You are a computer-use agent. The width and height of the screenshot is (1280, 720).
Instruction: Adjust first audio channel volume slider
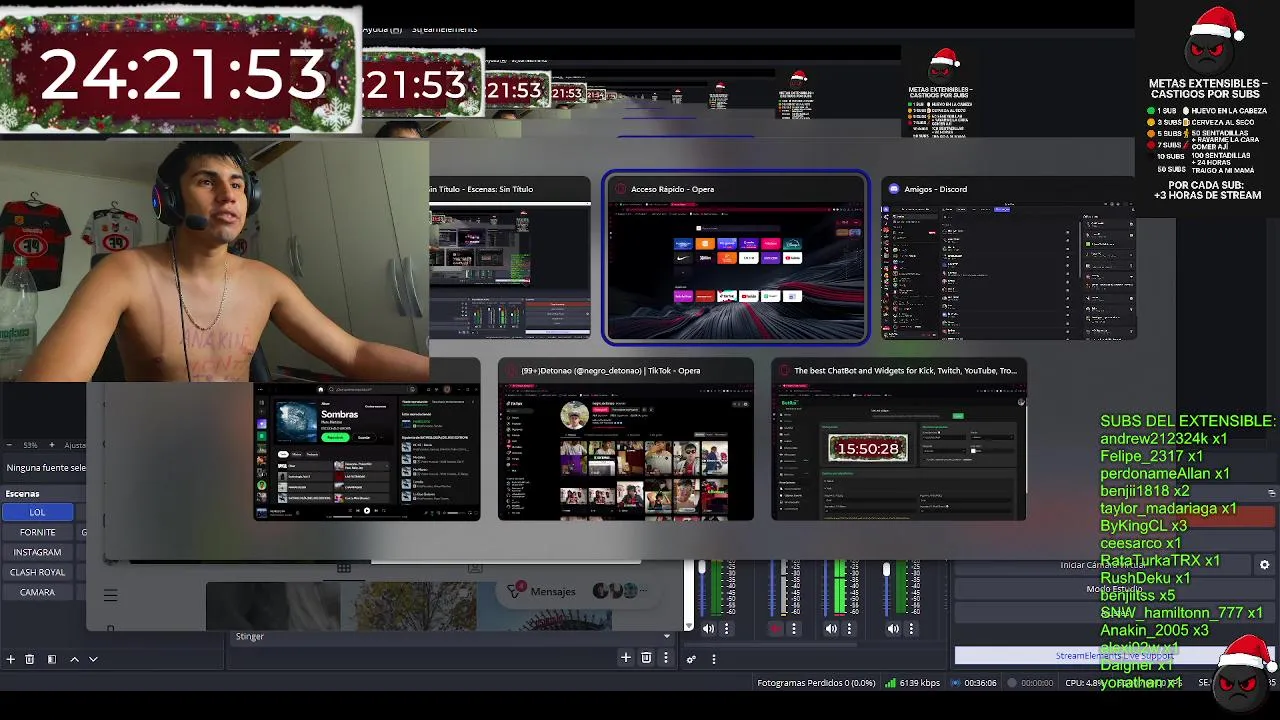702,569
